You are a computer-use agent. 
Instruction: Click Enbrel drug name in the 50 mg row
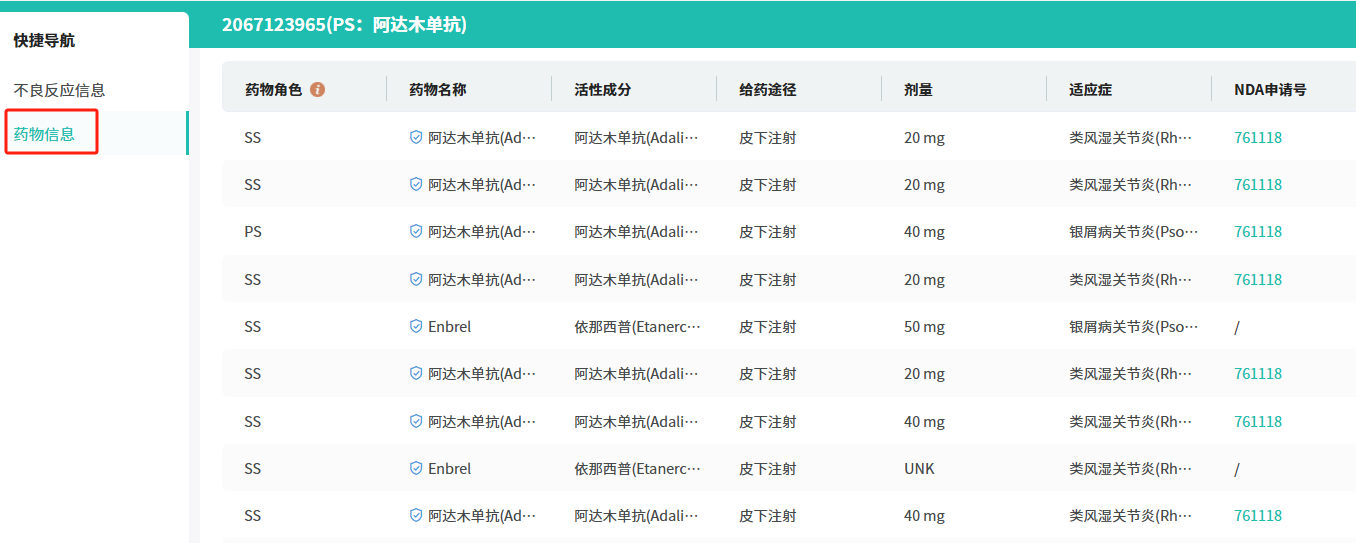click(x=450, y=326)
